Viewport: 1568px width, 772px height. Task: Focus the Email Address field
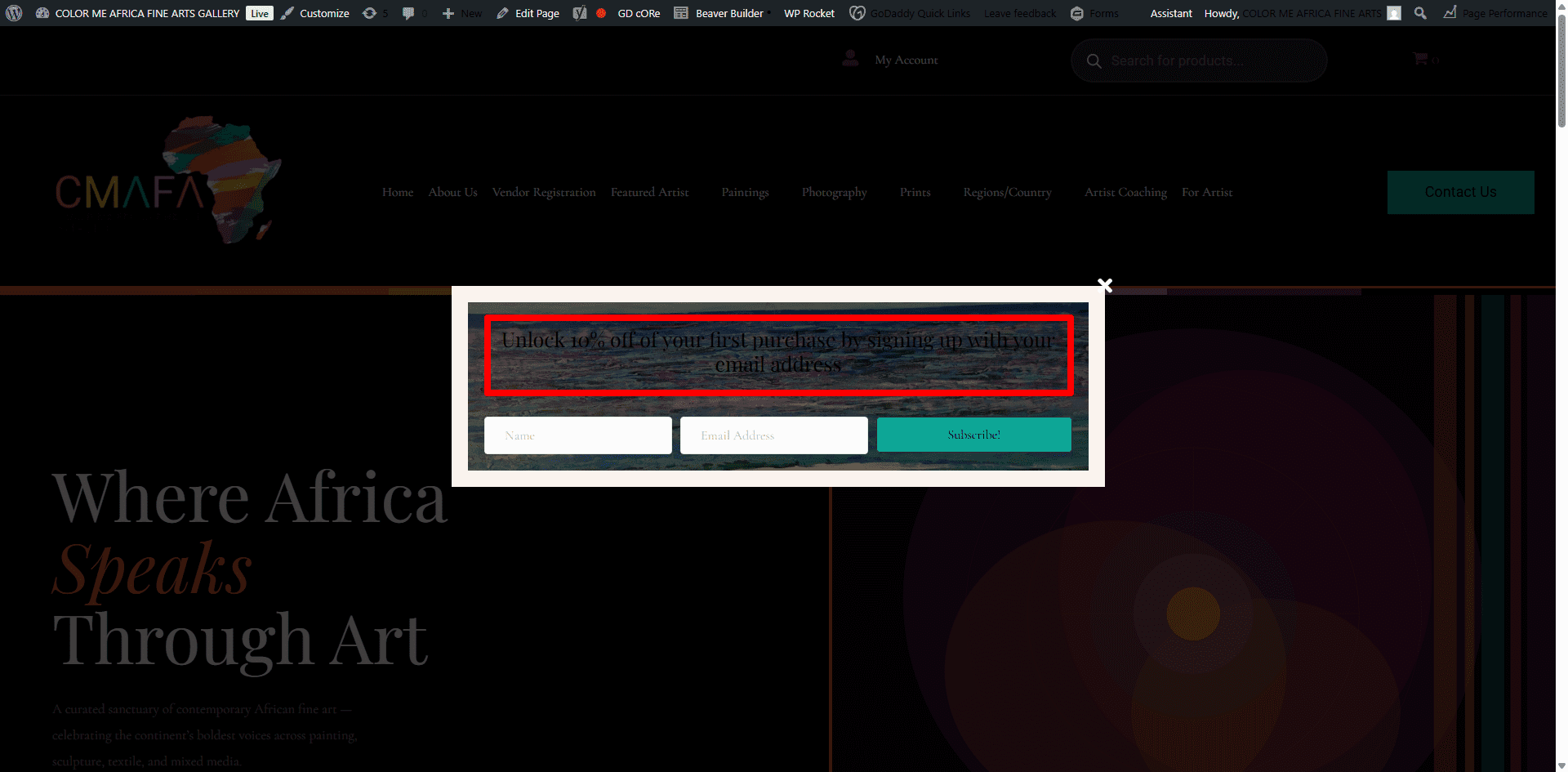pyautogui.click(x=774, y=435)
